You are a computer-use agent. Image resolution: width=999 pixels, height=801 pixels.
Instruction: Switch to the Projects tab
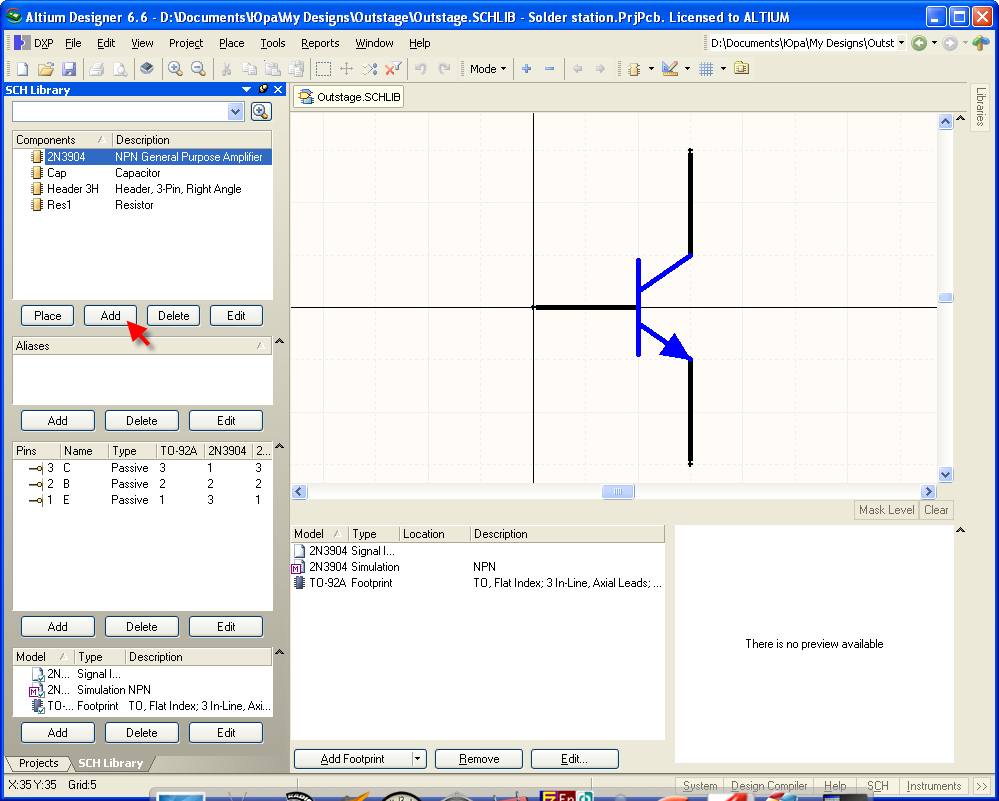point(39,763)
